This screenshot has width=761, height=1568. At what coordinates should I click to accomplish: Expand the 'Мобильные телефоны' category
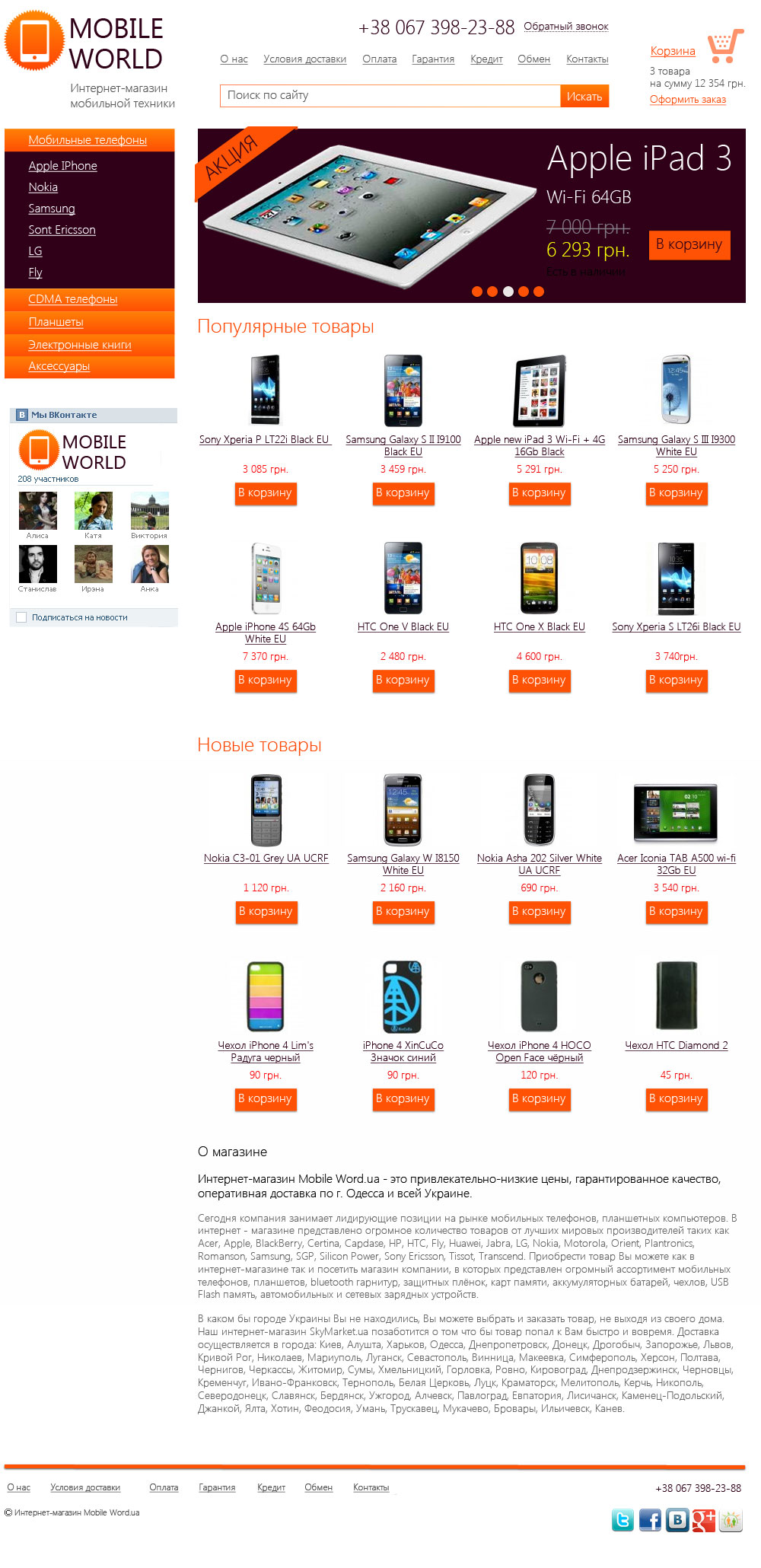point(88,140)
